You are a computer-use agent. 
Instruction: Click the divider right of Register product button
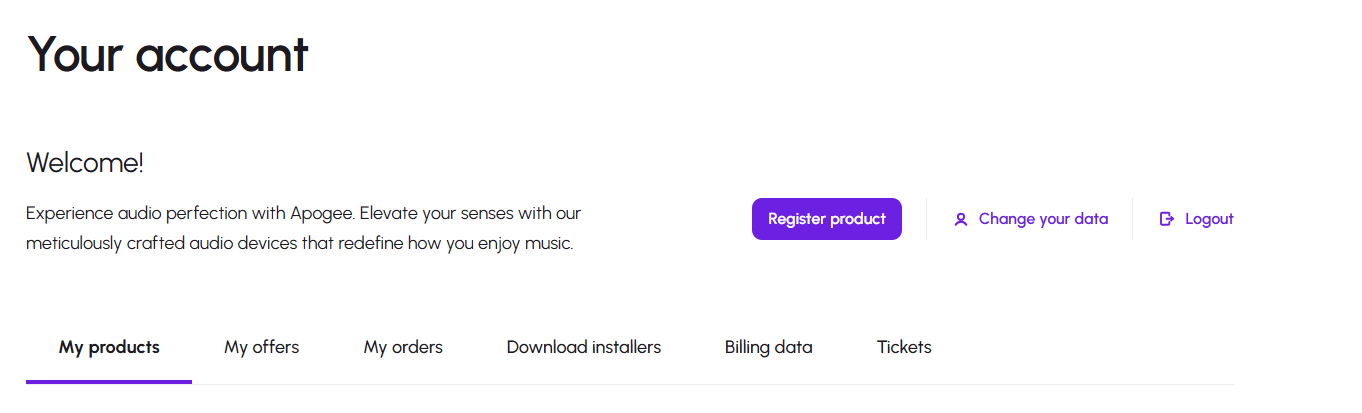[x=926, y=219]
